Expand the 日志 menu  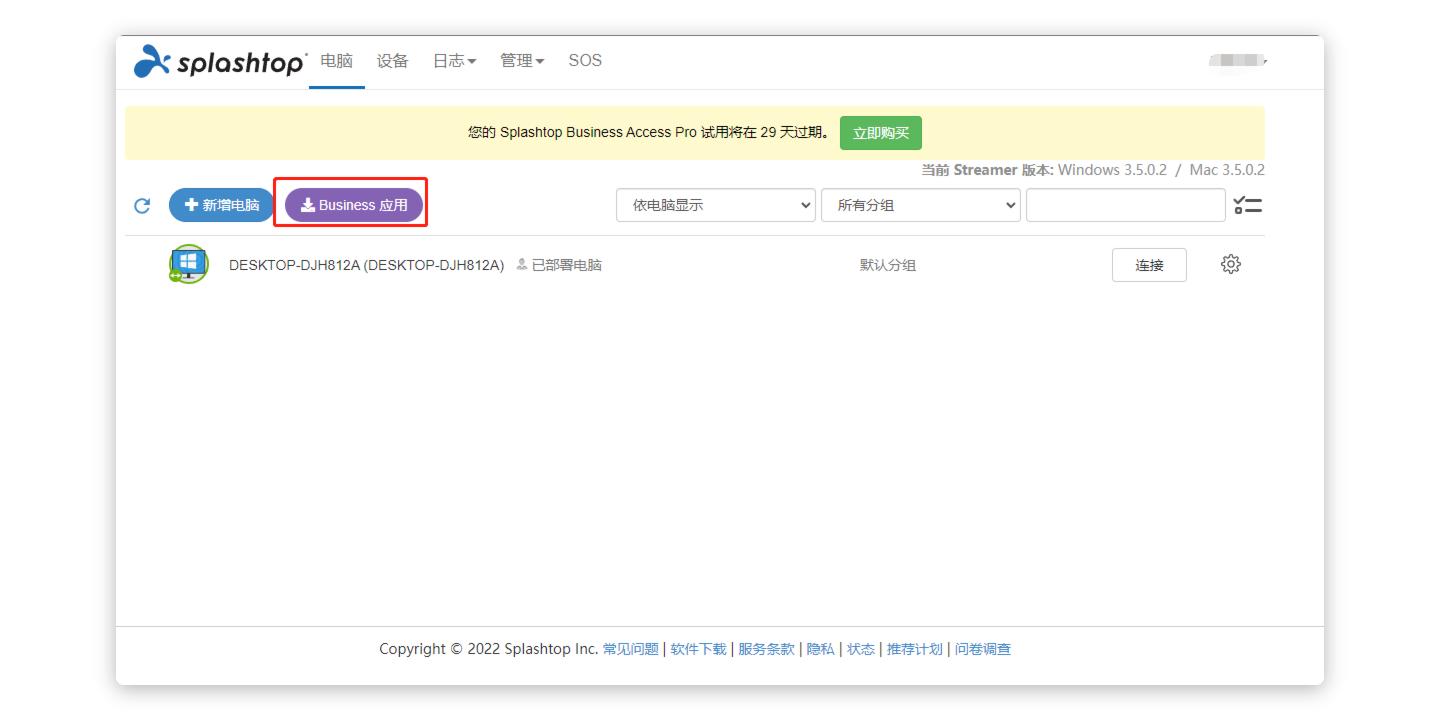pos(454,60)
